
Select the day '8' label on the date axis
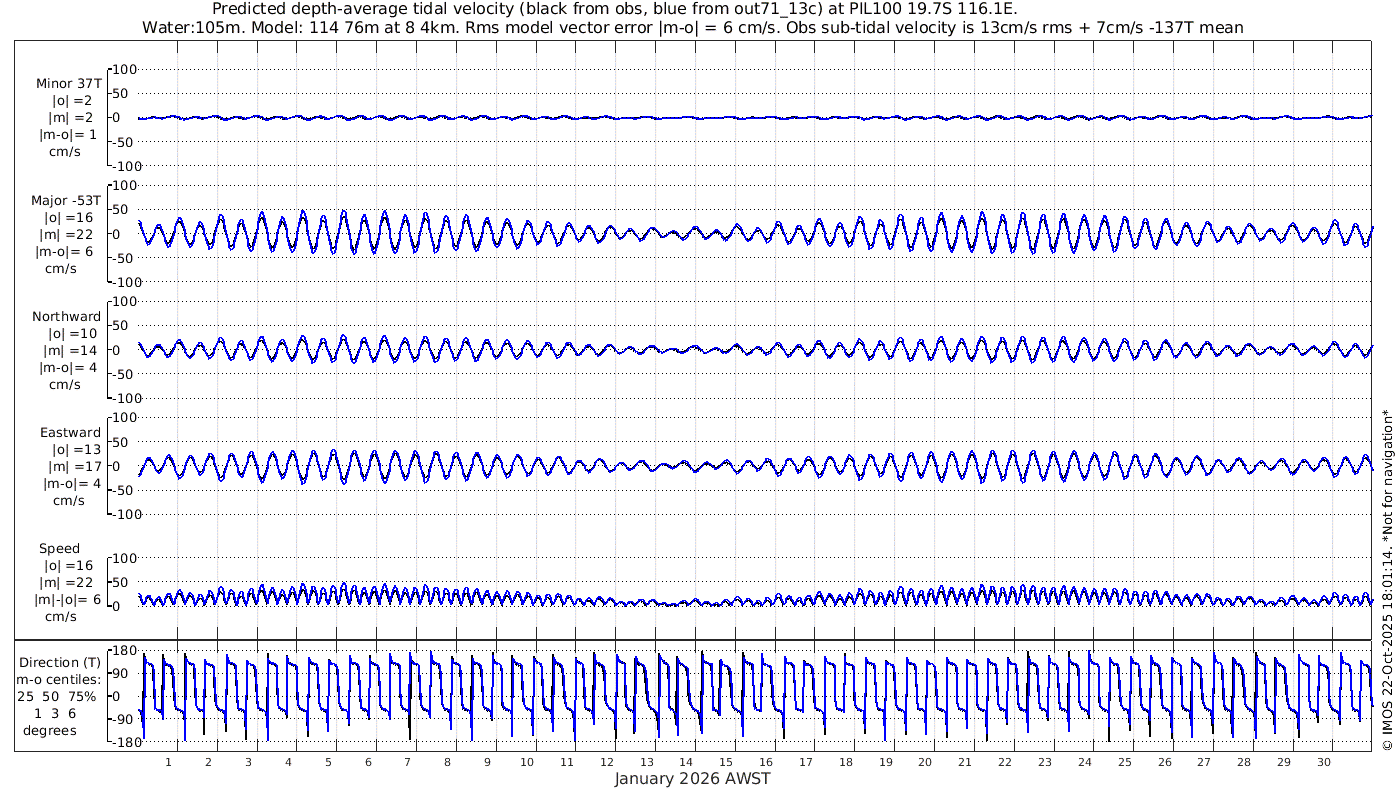point(447,762)
